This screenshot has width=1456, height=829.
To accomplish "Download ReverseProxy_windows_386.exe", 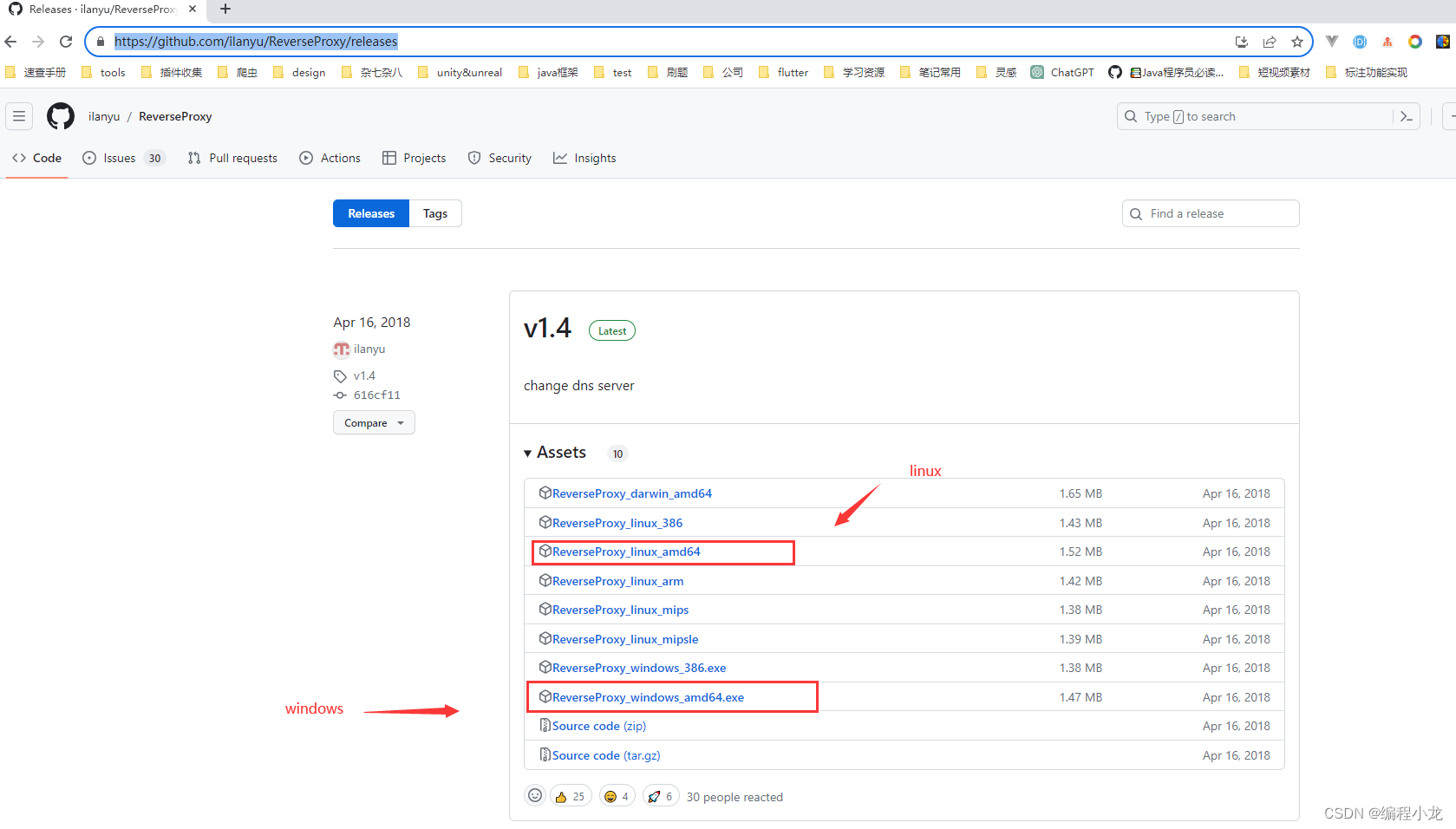I will pos(639,668).
